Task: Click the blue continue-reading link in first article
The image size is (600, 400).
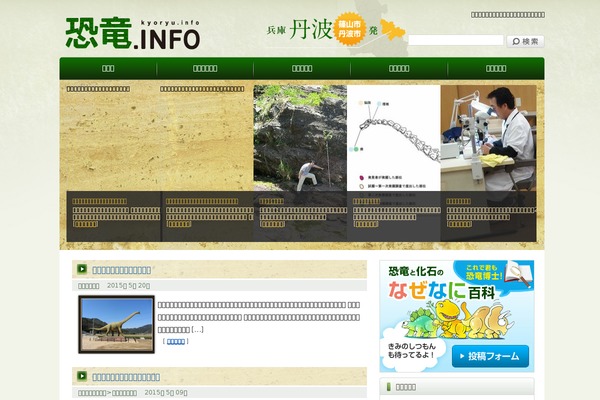Action: [176, 341]
